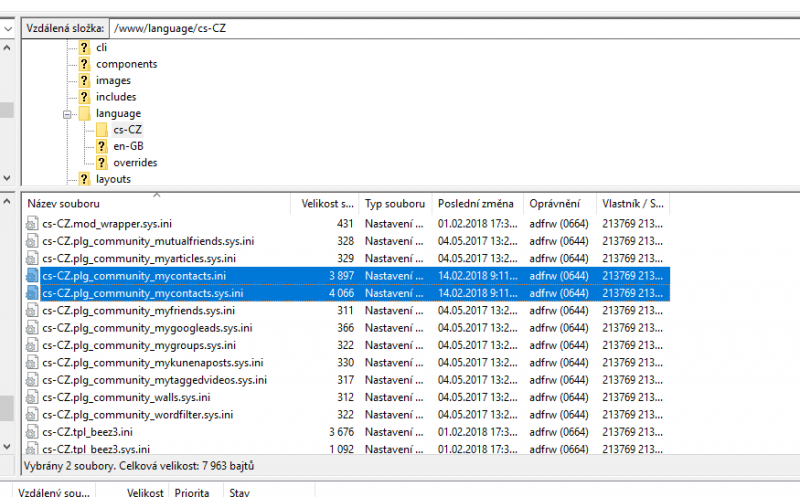Click up arrow of file list scrollbar
Screen dimensions: 800x497
pos(7,202)
